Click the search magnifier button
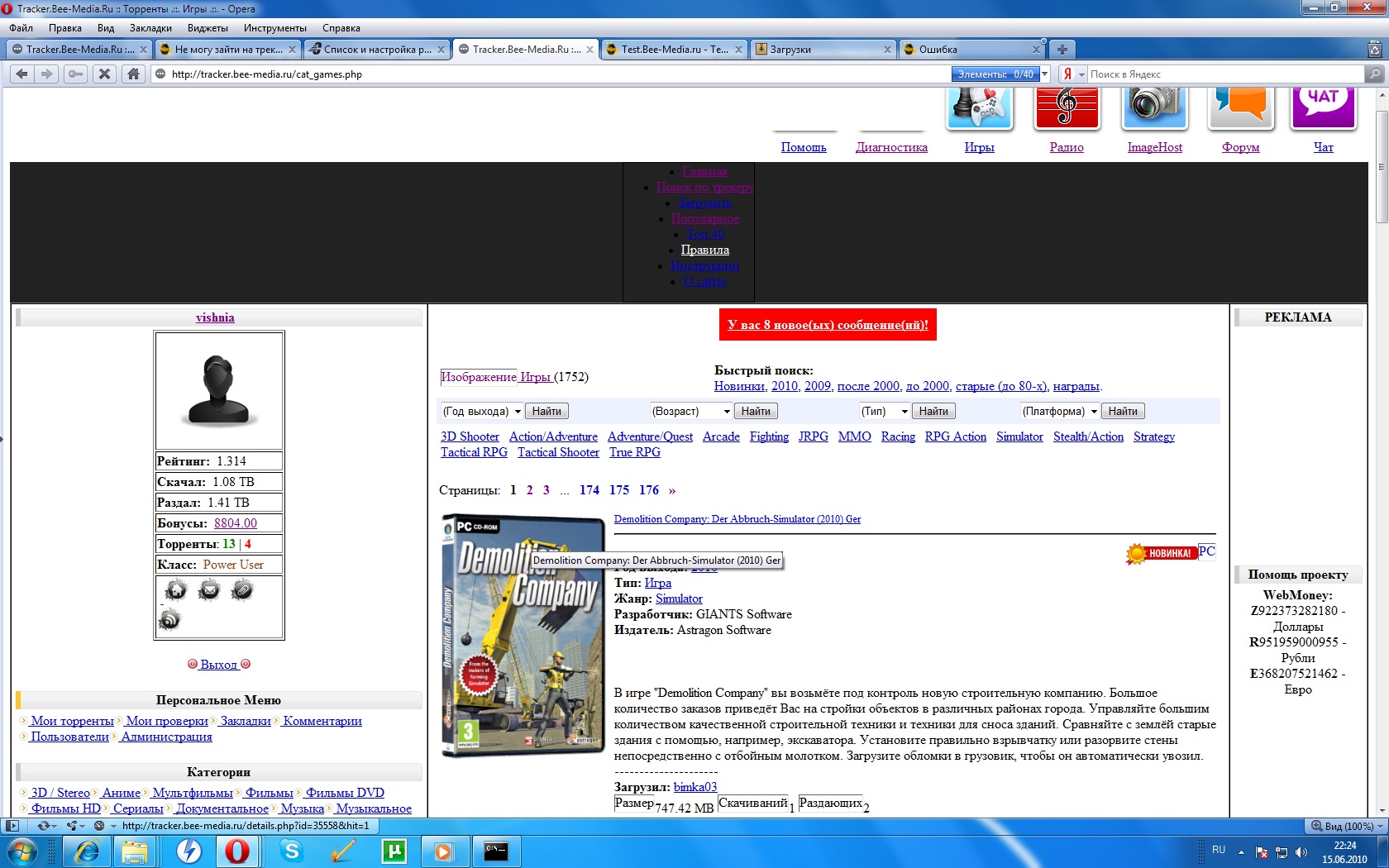The width and height of the screenshot is (1389, 868). tap(1374, 74)
